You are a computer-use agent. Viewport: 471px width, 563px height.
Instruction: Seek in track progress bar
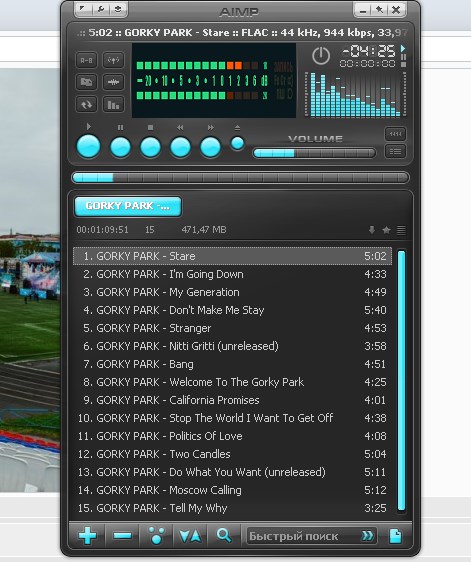coord(240,177)
